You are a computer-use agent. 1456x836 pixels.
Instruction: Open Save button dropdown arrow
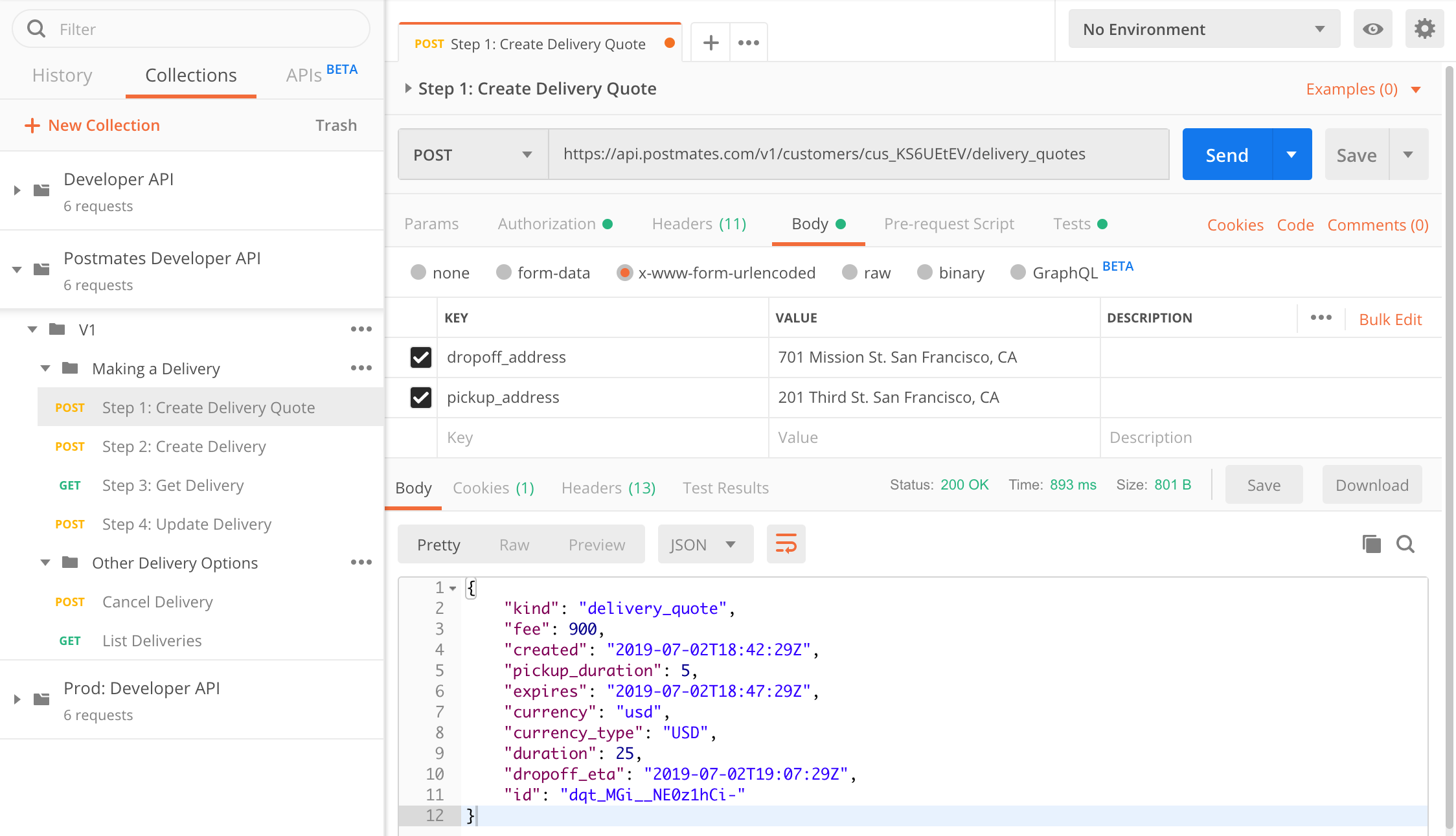1408,154
